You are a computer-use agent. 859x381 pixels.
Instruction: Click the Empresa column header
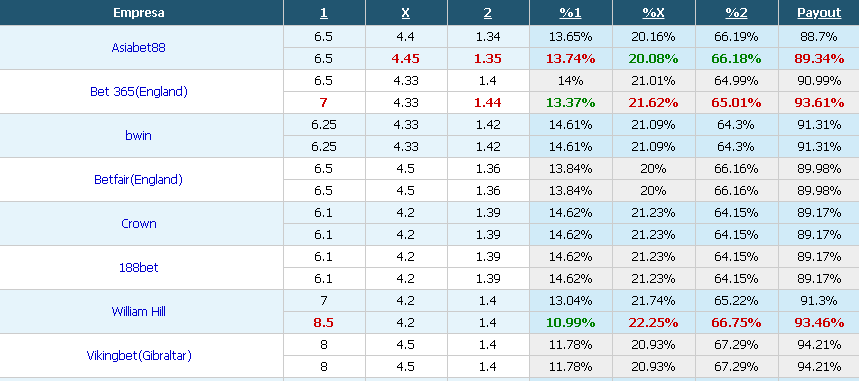pos(139,13)
